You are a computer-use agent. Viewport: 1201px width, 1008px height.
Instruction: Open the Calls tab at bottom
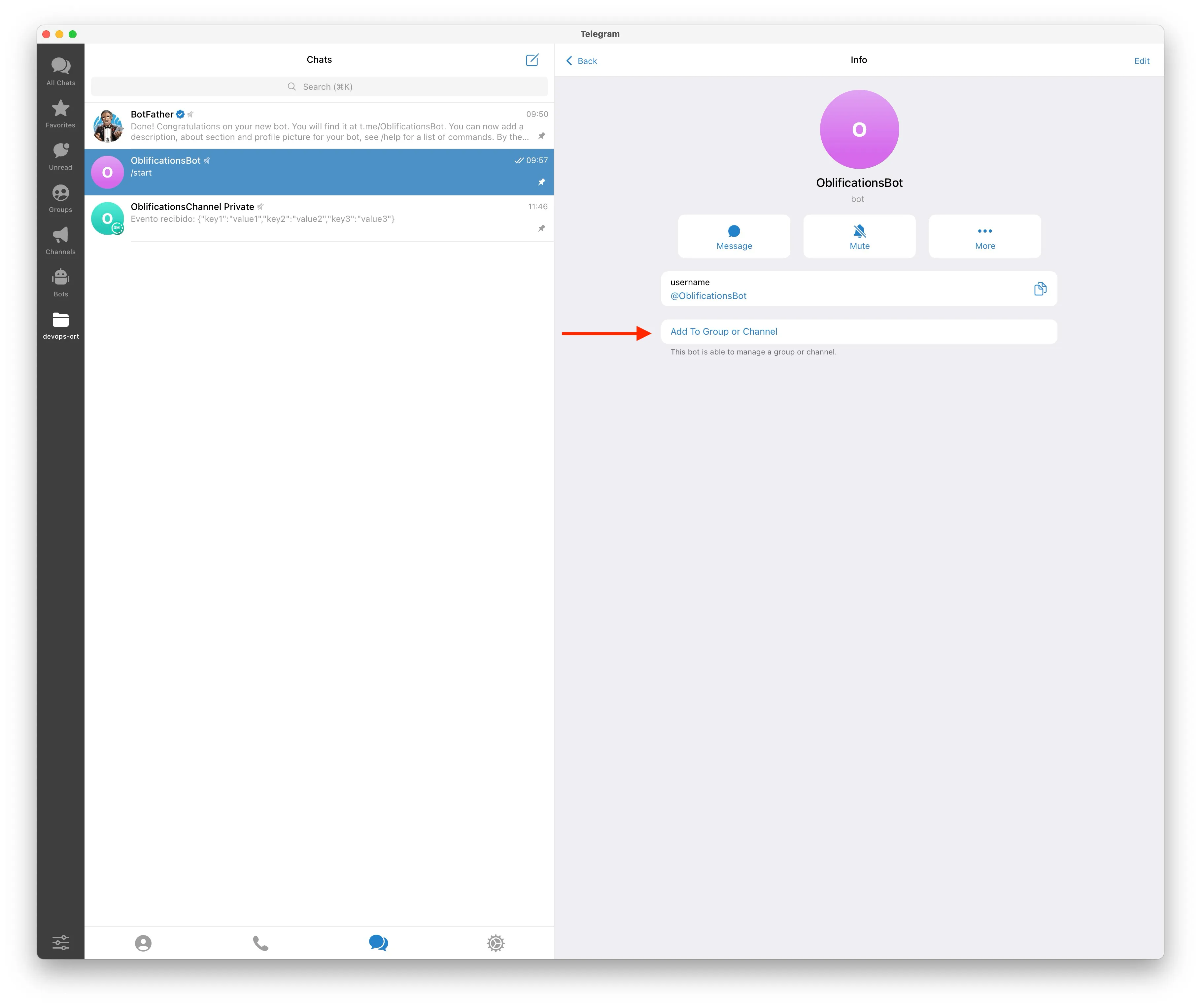[260, 943]
